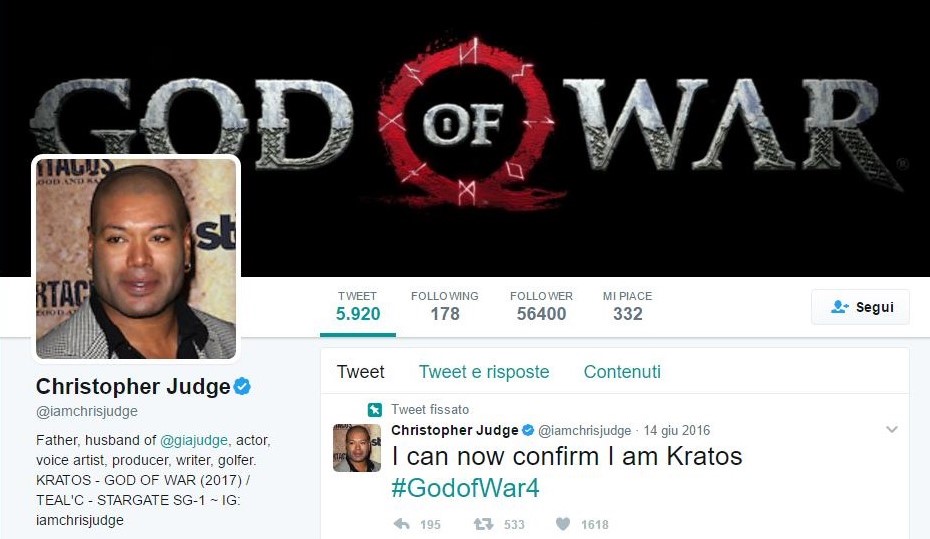Click the 14 giu 2016 tweet timestamp
This screenshot has width=930, height=539.
click(x=677, y=430)
